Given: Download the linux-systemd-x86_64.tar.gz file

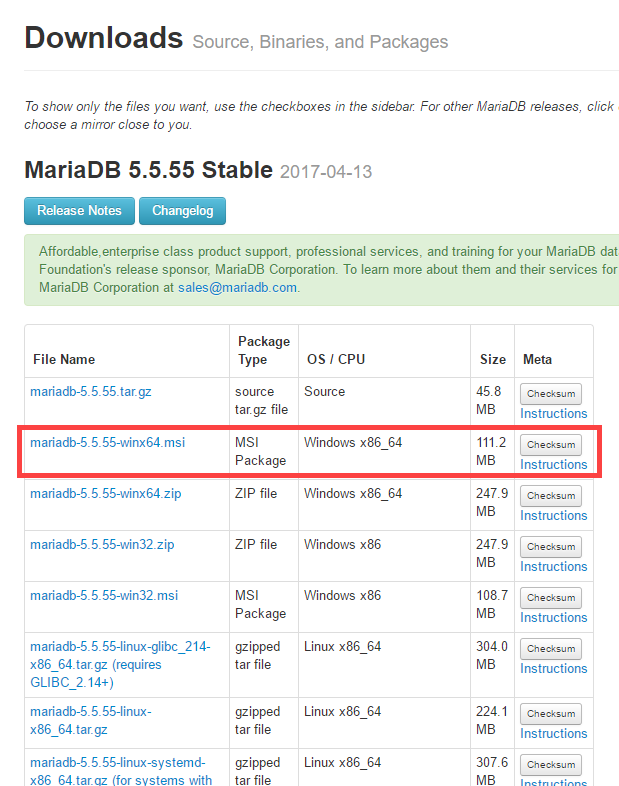Looking at the screenshot, I should [x=121, y=771].
